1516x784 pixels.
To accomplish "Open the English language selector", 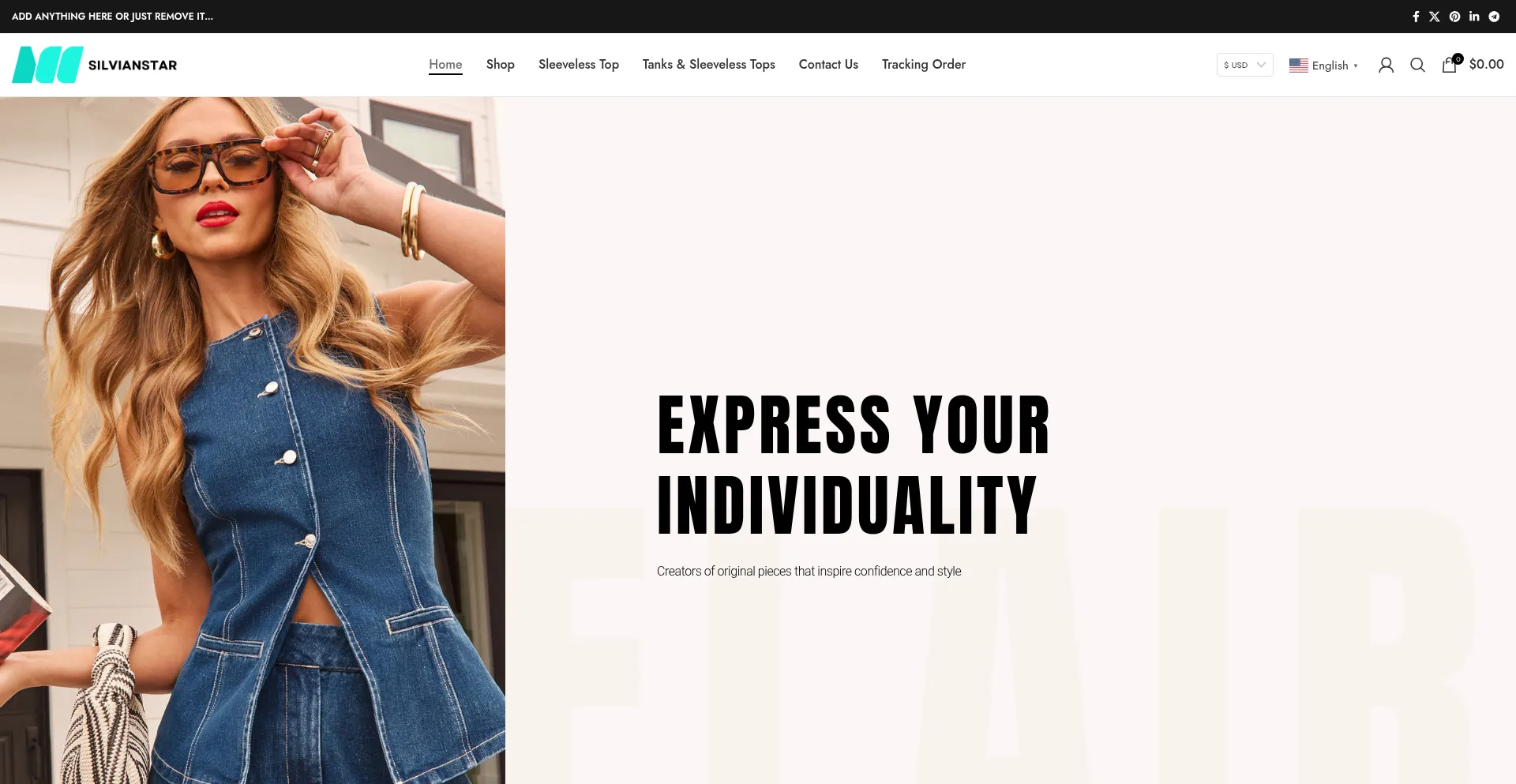I will pos(1323,66).
